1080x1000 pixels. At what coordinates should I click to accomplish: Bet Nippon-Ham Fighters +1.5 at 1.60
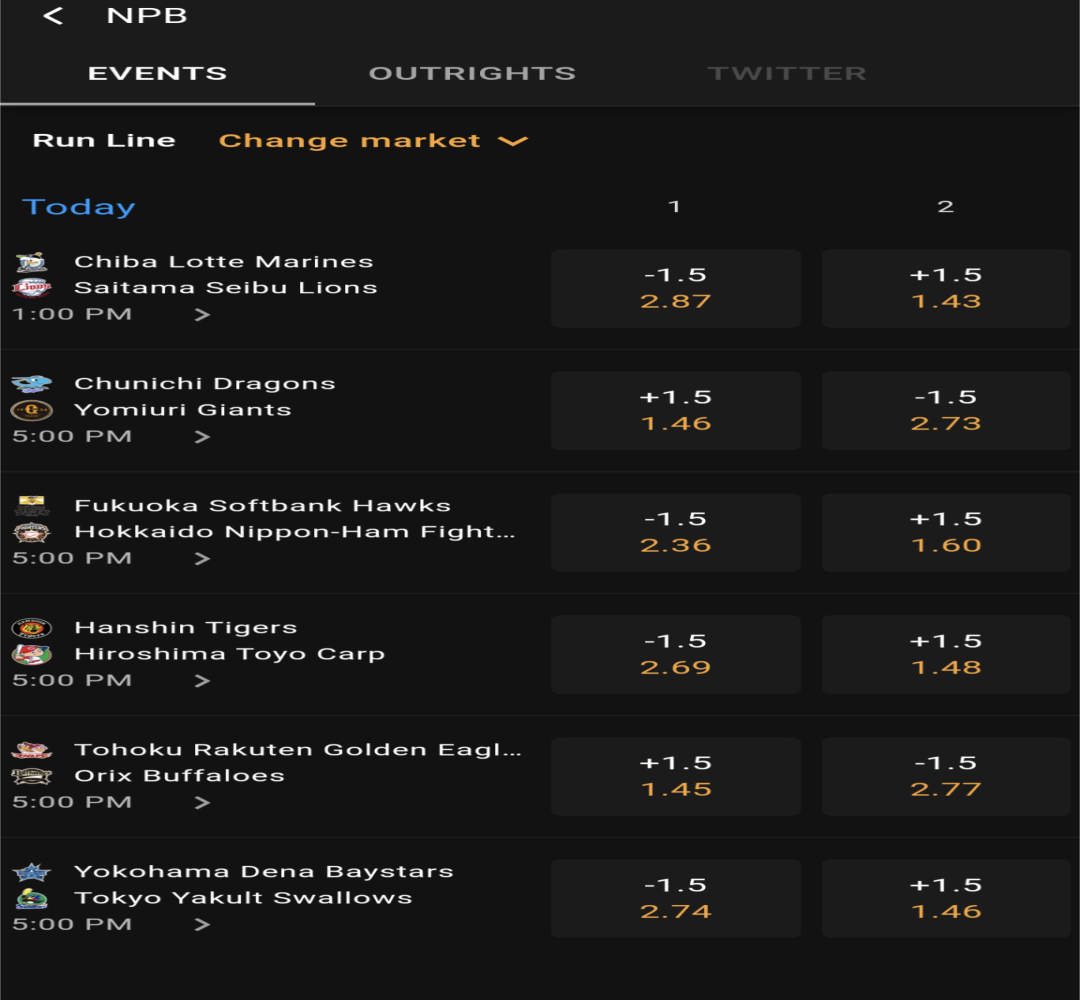click(x=946, y=532)
